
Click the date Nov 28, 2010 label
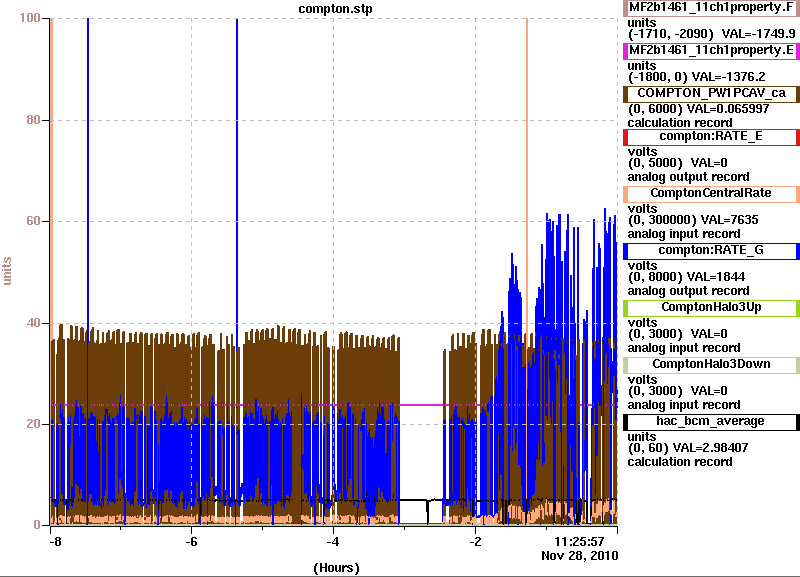580,556
